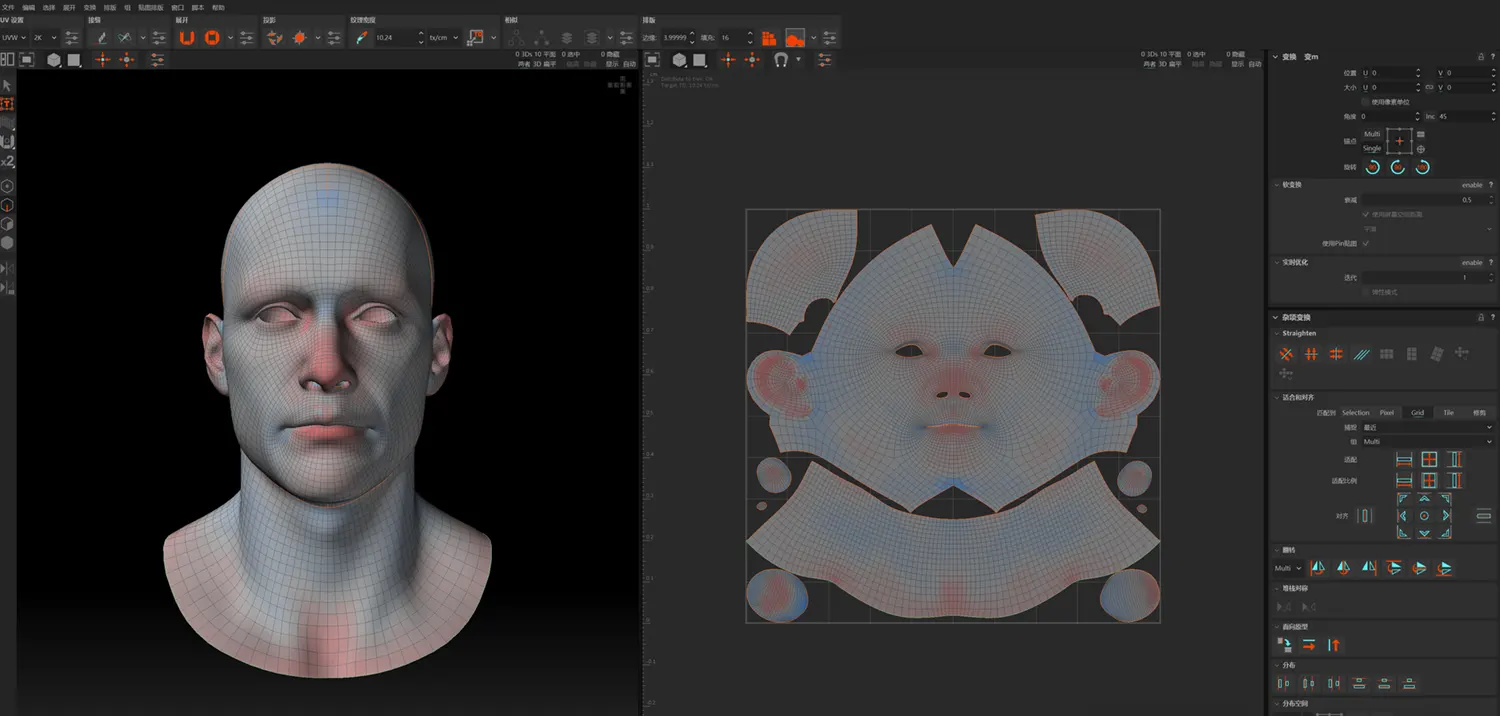The width and height of the screenshot is (1500, 716).
Task: Toggle the lock icon in transform panel header
Action: pyautogui.click(x=1480, y=57)
